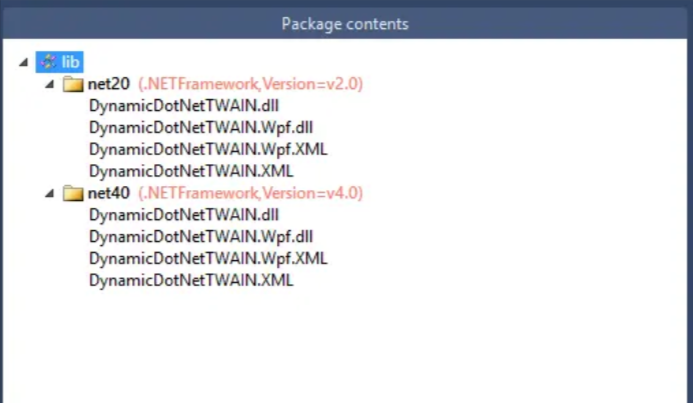This screenshot has width=693, height=403.
Task: Collapse the lib tree node
Action: [23, 63]
